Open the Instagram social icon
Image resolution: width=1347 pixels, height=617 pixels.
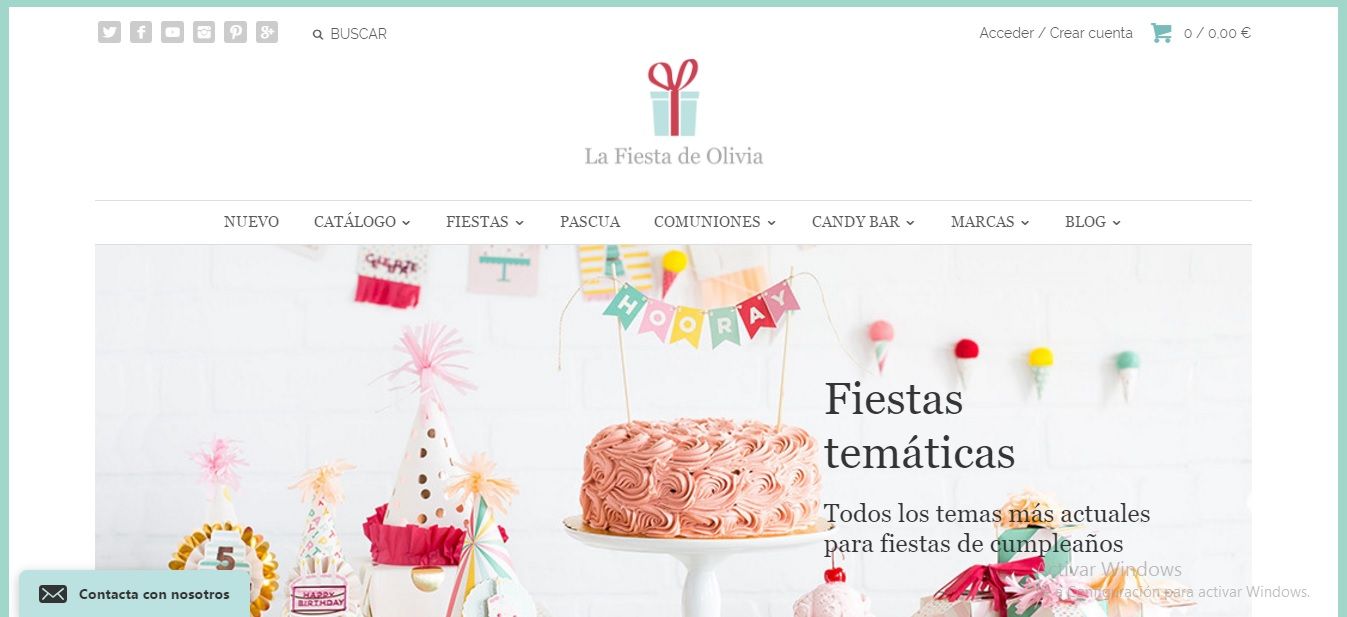pyautogui.click(x=204, y=33)
